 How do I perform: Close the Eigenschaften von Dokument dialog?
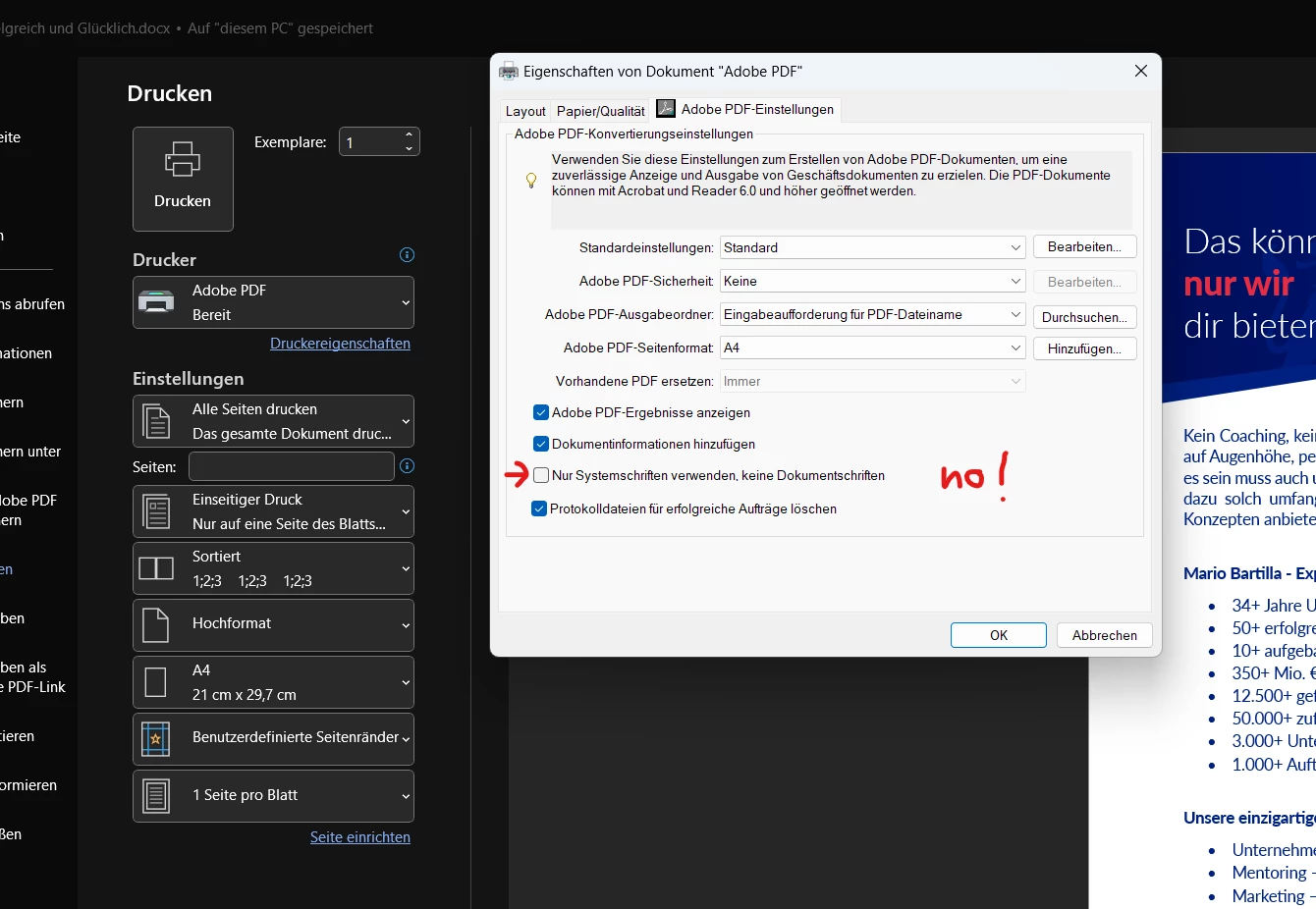(x=1141, y=71)
